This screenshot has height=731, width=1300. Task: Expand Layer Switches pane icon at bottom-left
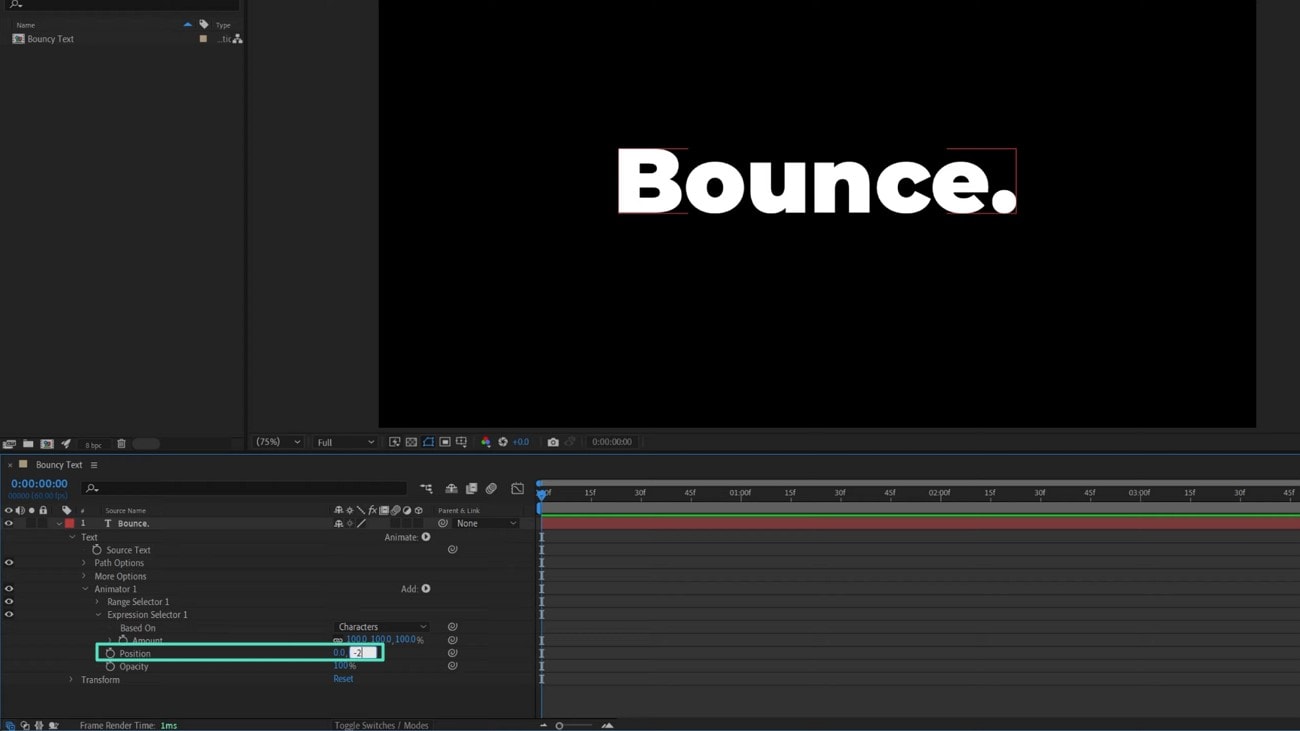tap(10, 725)
